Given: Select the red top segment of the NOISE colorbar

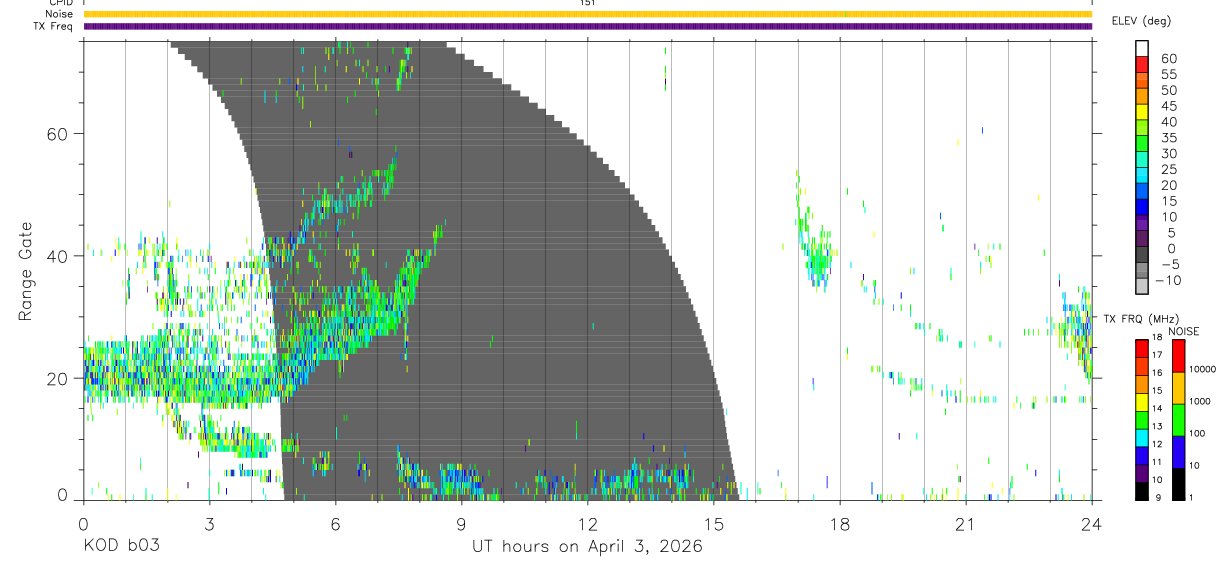Looking at the screenshot, I should [1179, 356].
